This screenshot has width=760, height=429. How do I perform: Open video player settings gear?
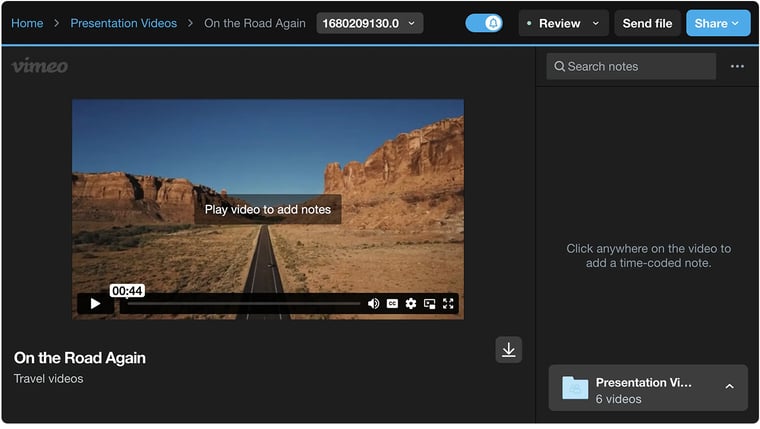[411, 304]
